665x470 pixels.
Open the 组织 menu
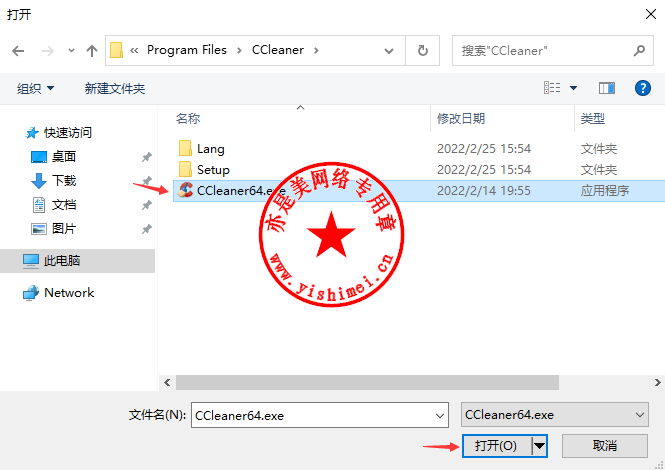point(35,88)
